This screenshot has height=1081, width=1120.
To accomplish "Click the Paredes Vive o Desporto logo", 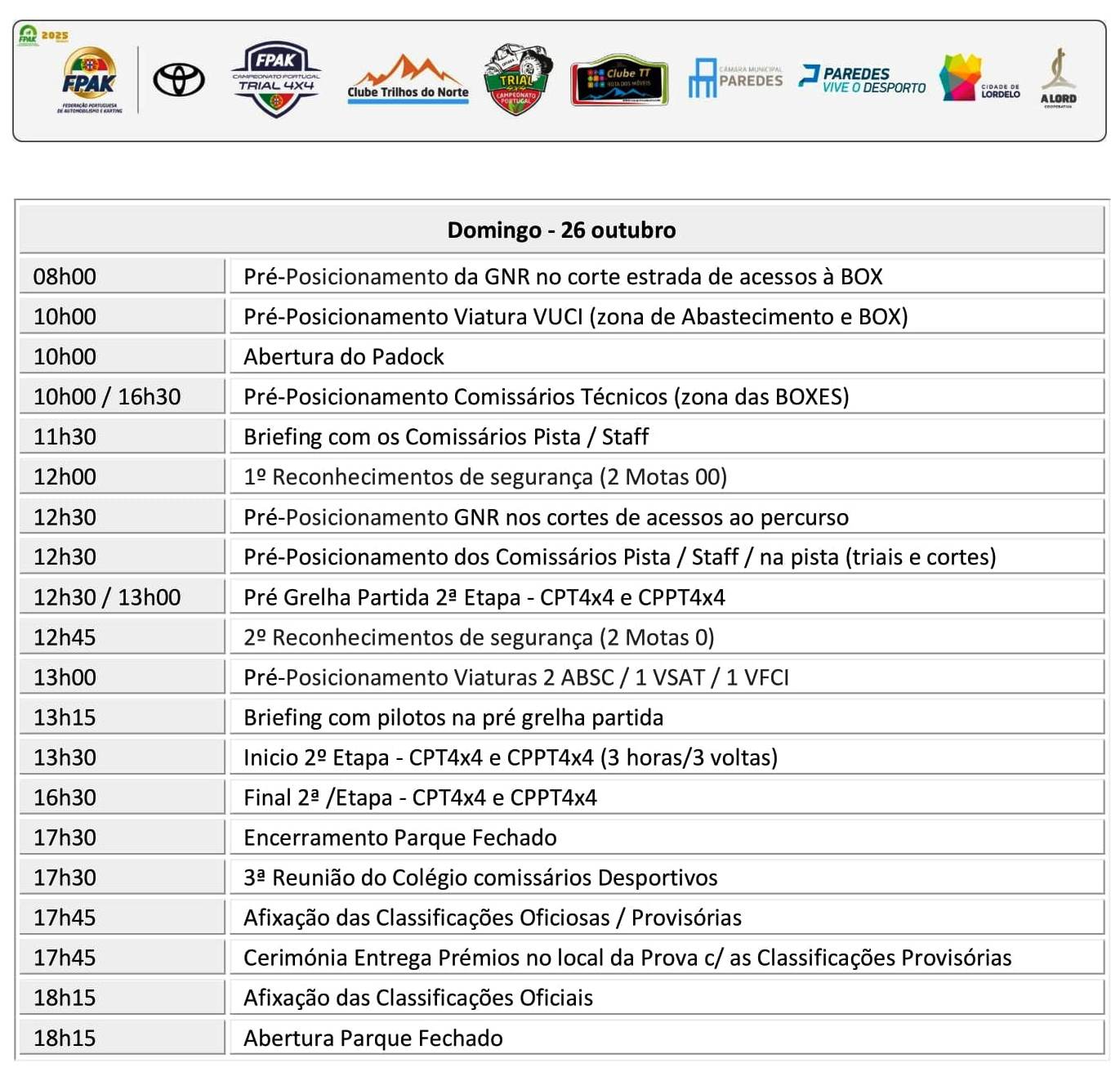I will click(x=863, y=79).
